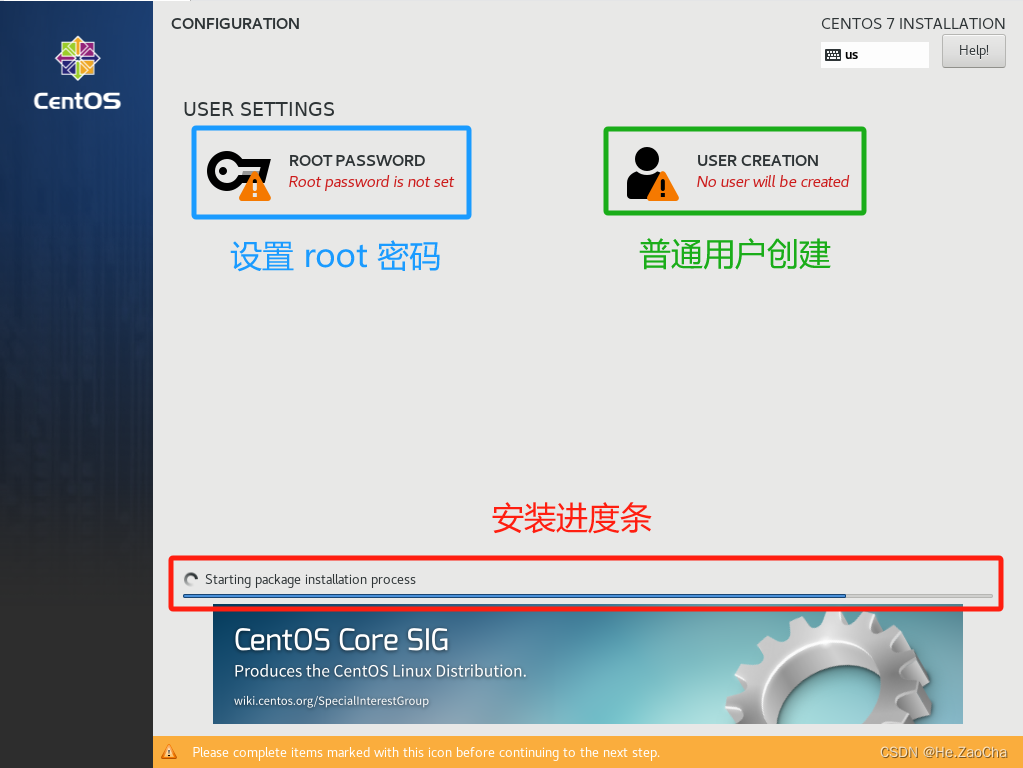Click the spinner beside installation status
This screenshot has height=768, width=1023.
(191, 579)
